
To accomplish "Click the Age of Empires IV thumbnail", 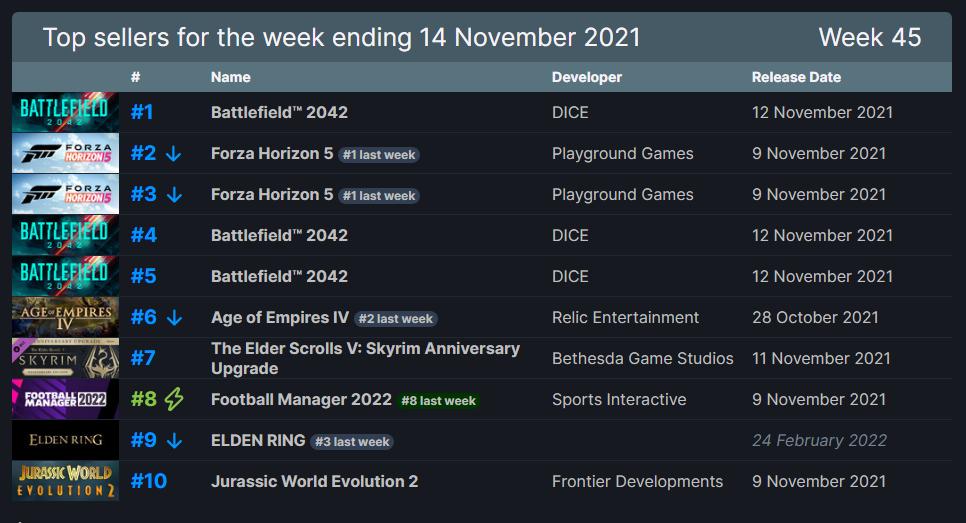I will 65,317.
